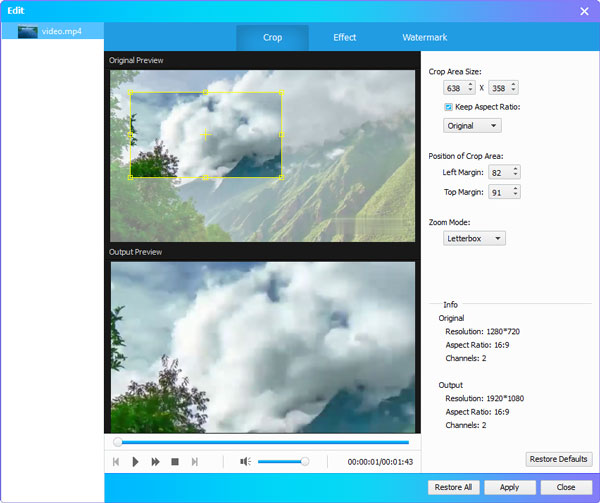
Task: Switch to the Effect tab
Action: [345, 38]
